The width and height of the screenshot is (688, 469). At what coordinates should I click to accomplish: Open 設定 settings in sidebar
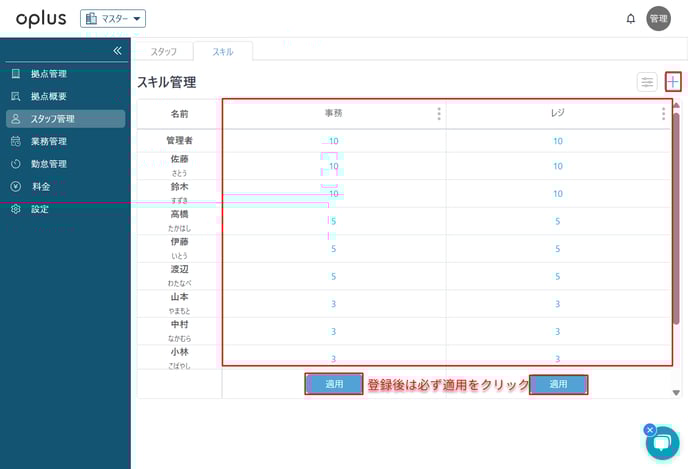point(39,209)
